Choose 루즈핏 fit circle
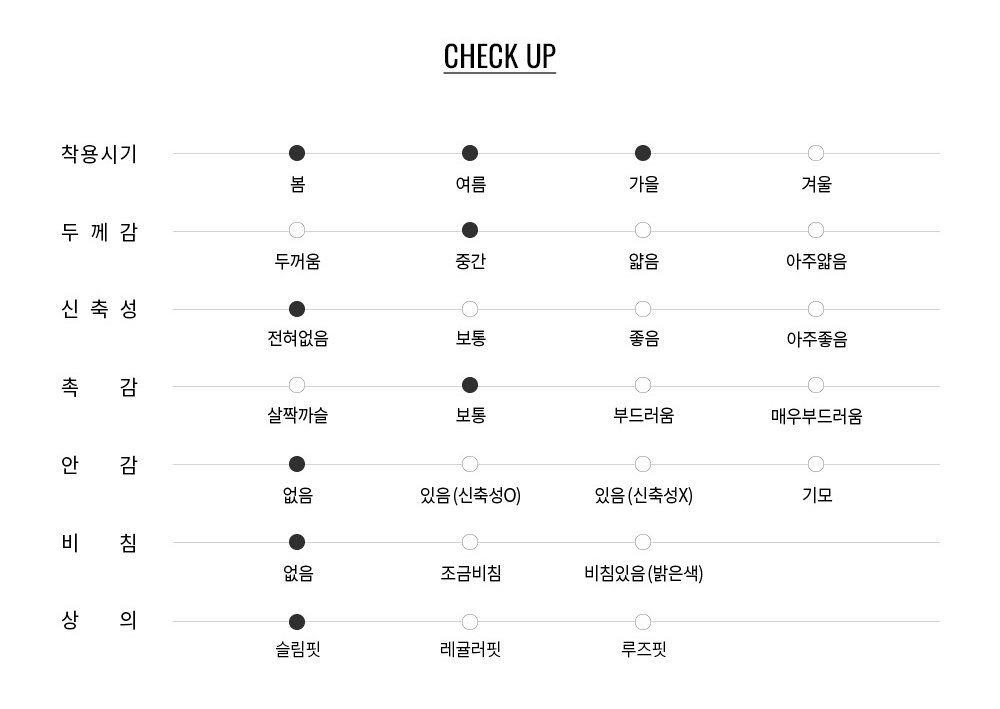 pyautogui.click(x=643, y=622)
